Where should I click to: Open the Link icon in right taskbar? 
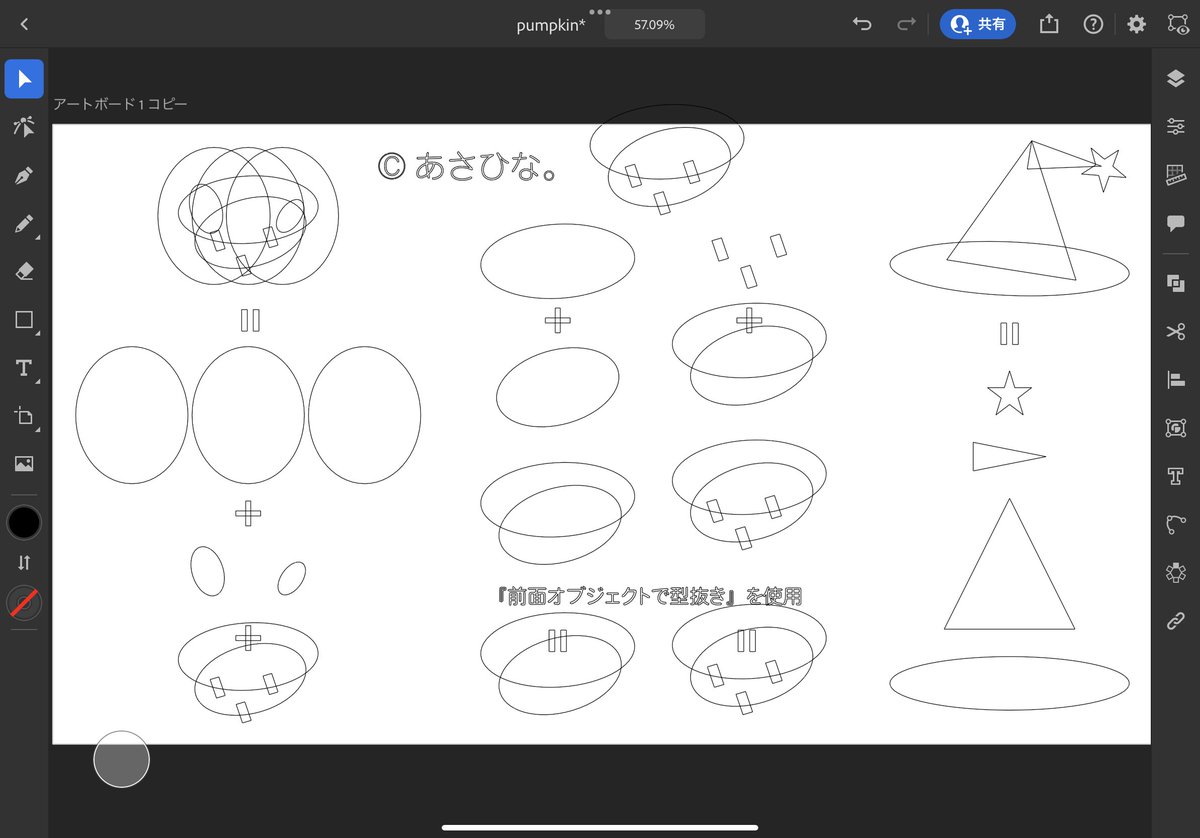coord(1176,620)
